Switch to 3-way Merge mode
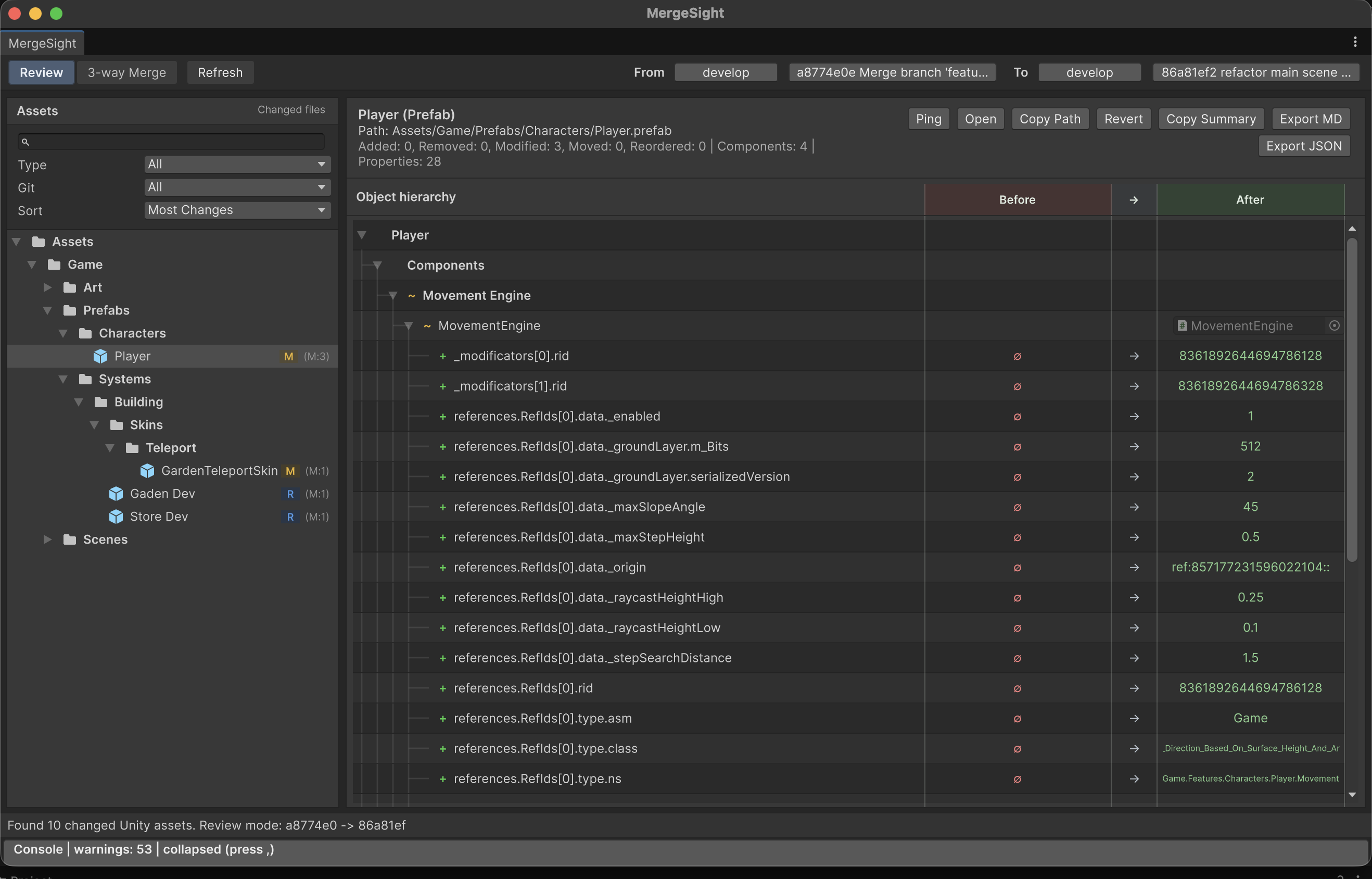 coord(126,72)
